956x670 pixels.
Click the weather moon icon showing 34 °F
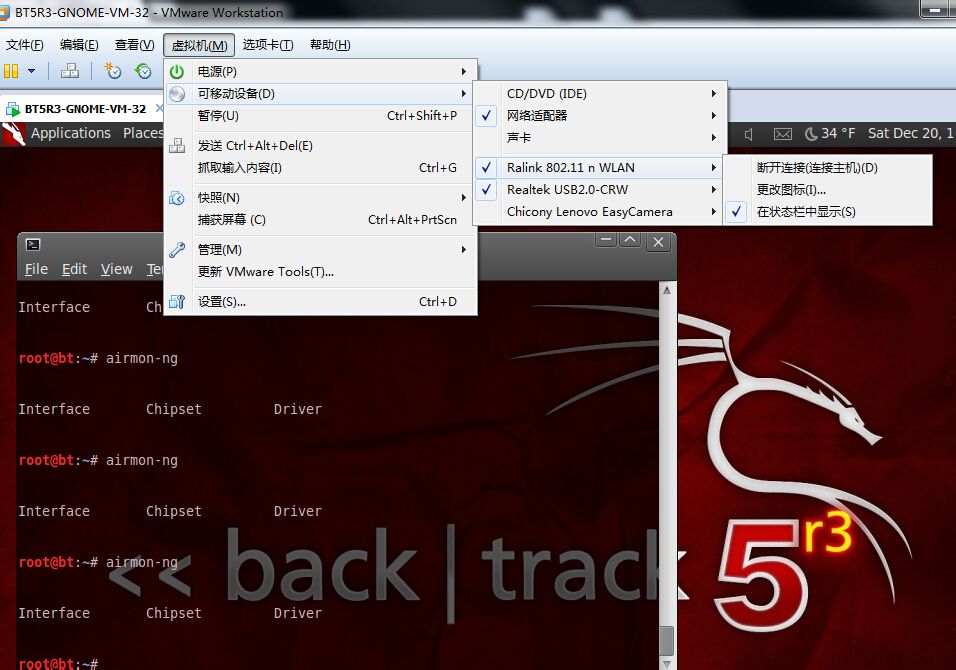(811, 134)
